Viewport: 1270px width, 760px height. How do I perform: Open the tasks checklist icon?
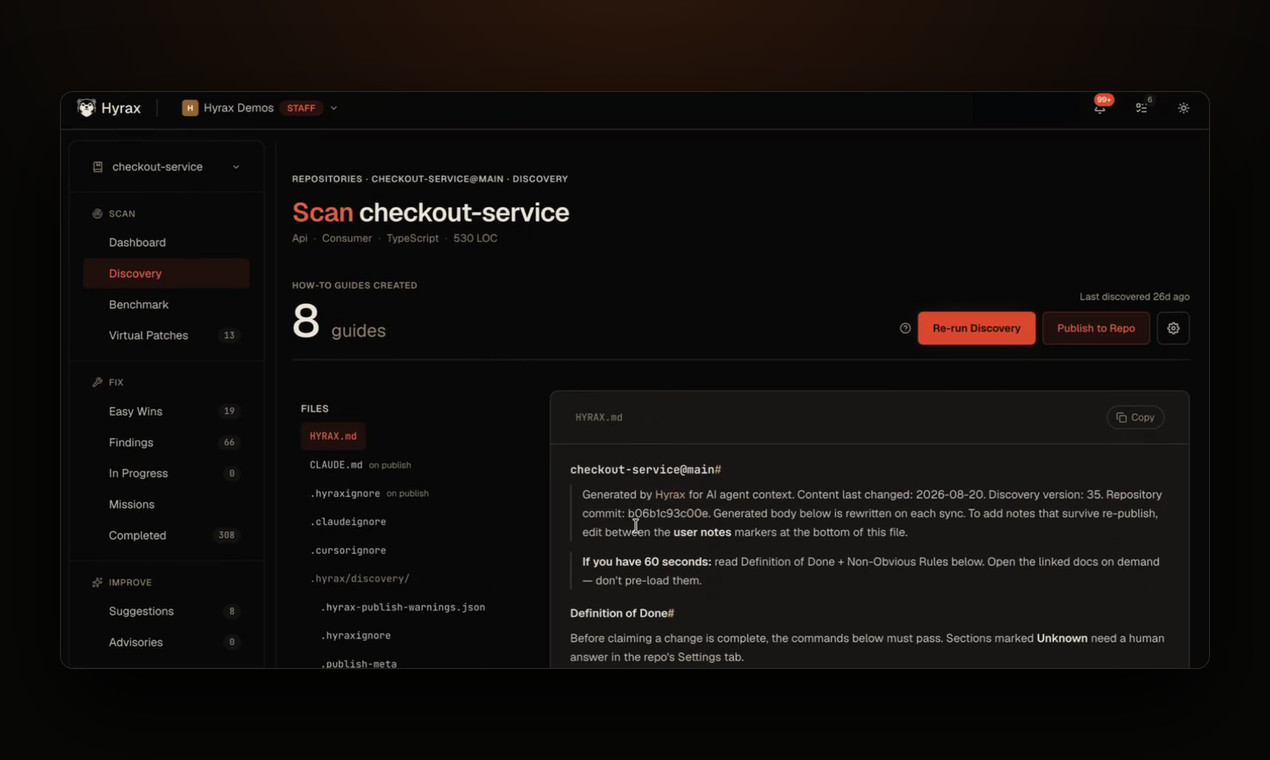[x=1141, y=108]
